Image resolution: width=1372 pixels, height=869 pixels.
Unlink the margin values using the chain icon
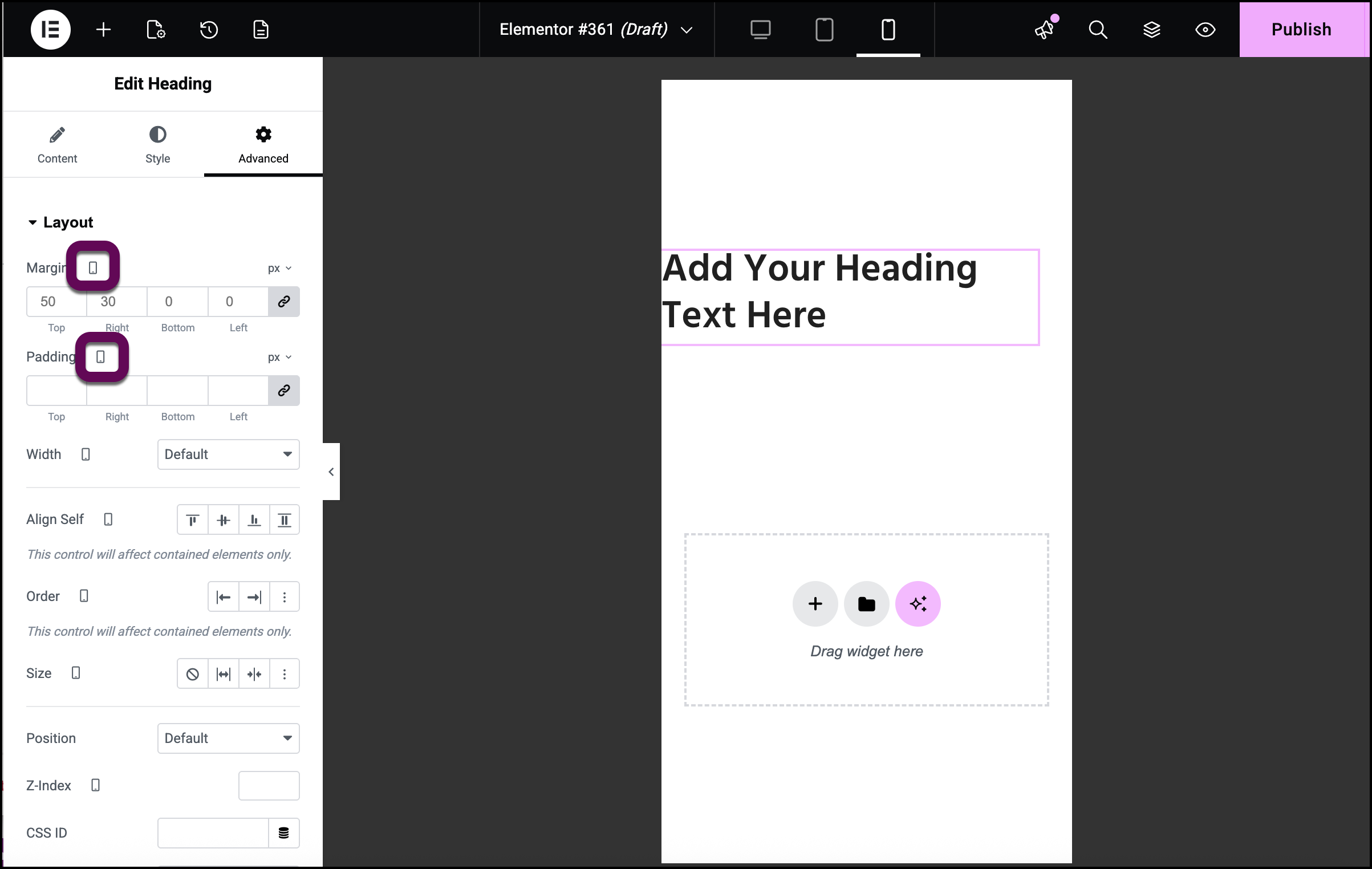[283, 302]
